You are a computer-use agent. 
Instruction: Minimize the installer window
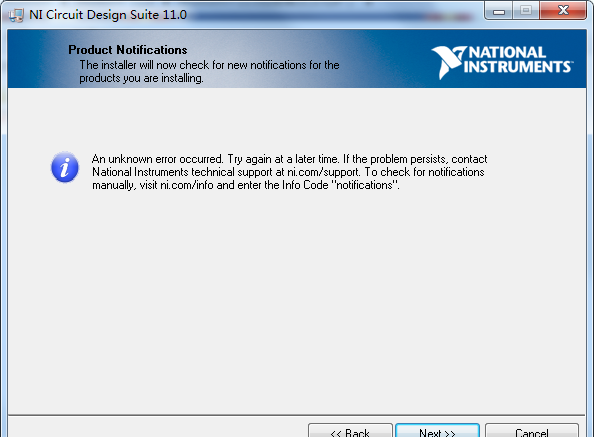point(499,11)
